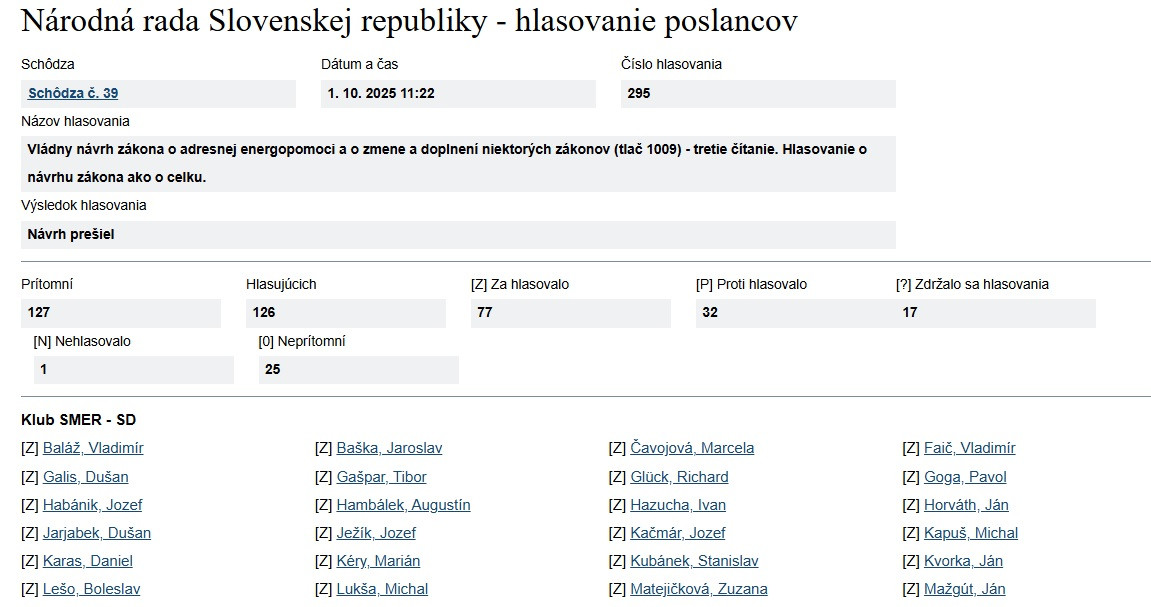Viewport: 1151px width, 607px height.
Task: Open Čavojová, Marcela profile link
Action: click(692, 448)
